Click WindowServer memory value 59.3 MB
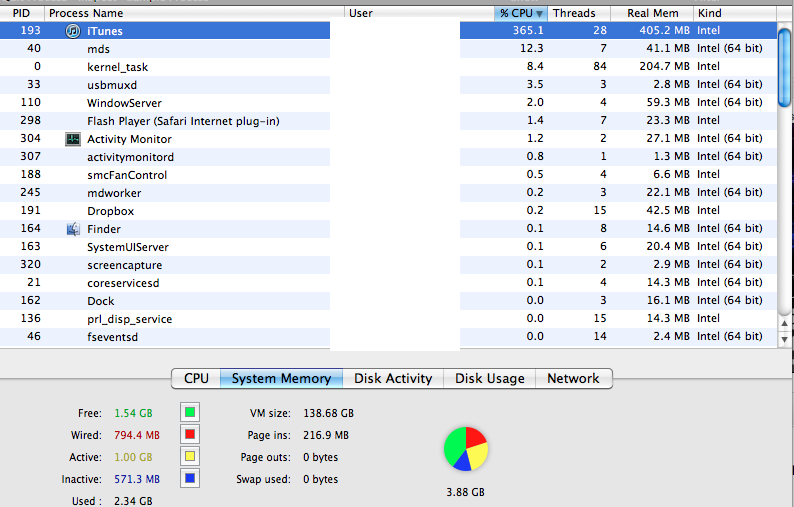This screenshot has height=507, width=794. (668, 102)
